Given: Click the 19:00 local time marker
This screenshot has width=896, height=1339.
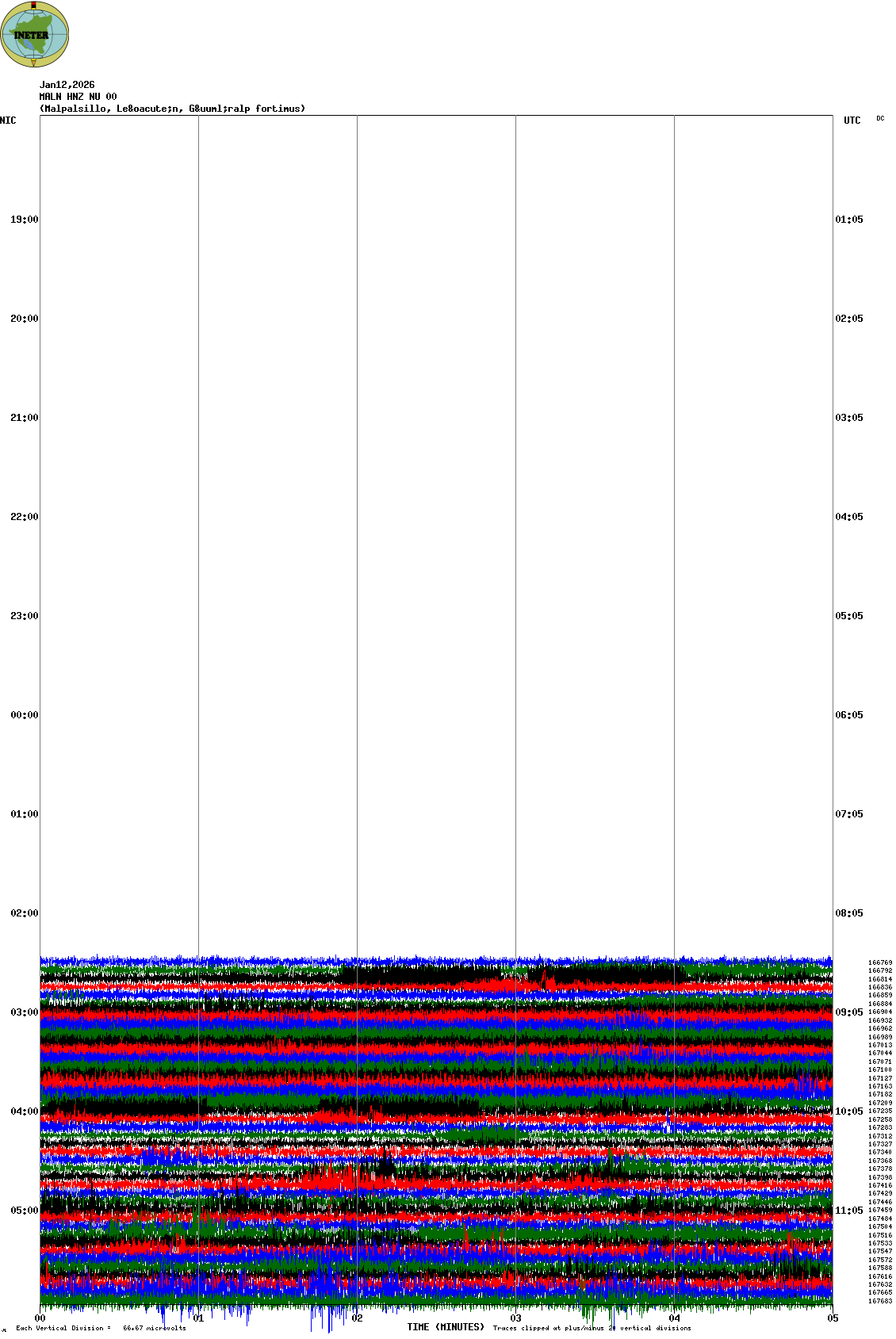Looking at the screenshot, I should [x=24, y=220].
